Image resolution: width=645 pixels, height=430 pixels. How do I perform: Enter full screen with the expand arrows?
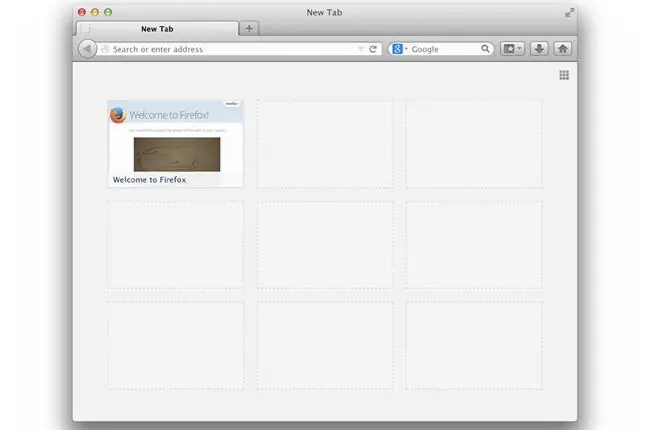pos(569,13)
